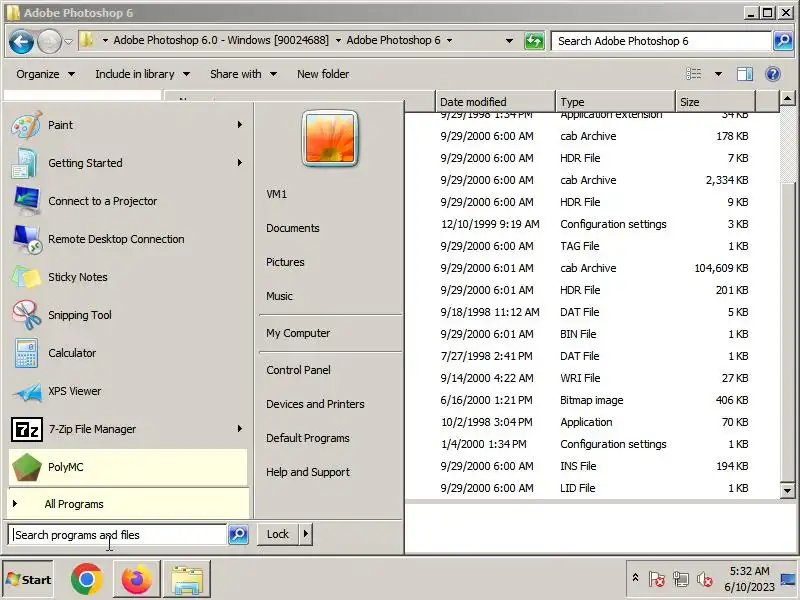Open Documents from Start menu

[293, 228]
